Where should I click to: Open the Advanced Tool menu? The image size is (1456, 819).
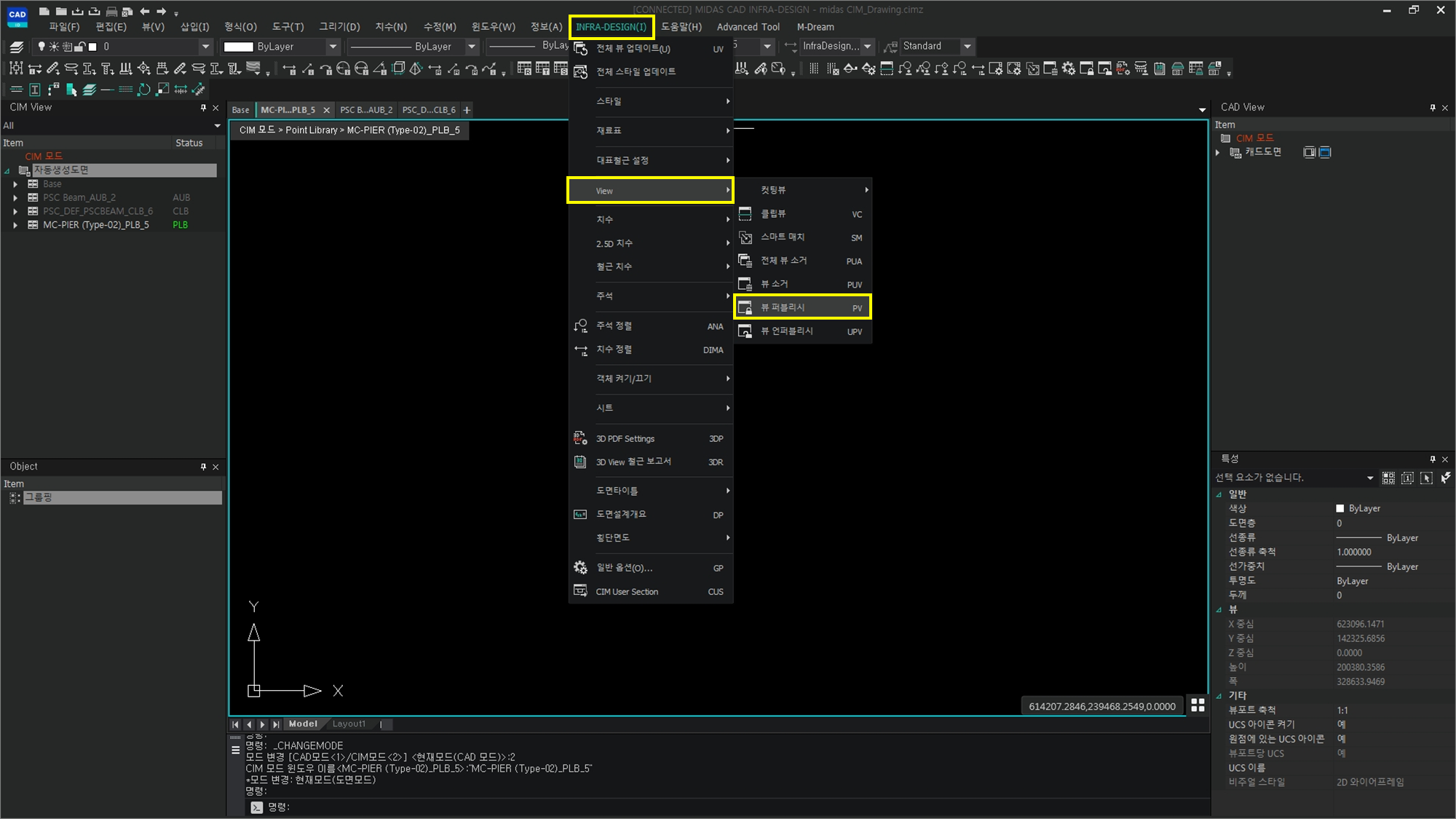[x=748, y=27]
